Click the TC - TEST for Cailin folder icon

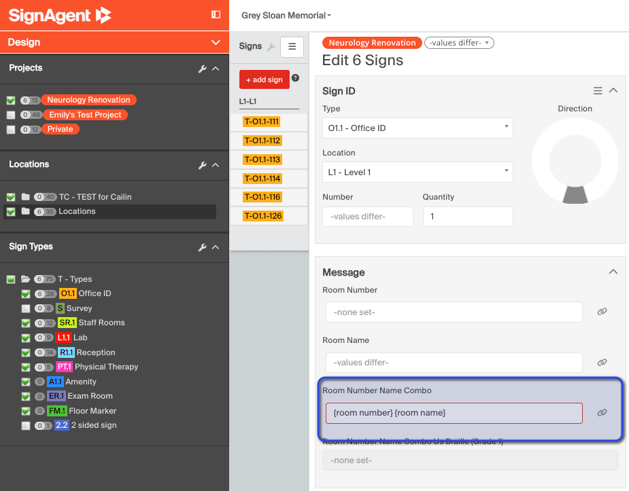click(26, 197)
